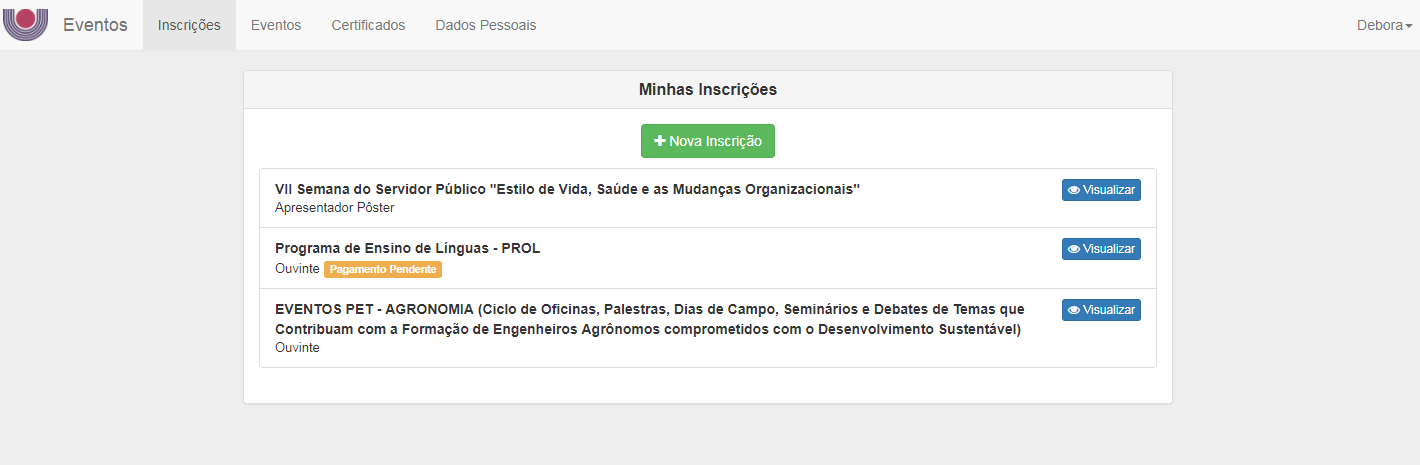Click the Eventos brand title
The height and width of the screenshot is (465, 1420).
(x=95, y=25)
